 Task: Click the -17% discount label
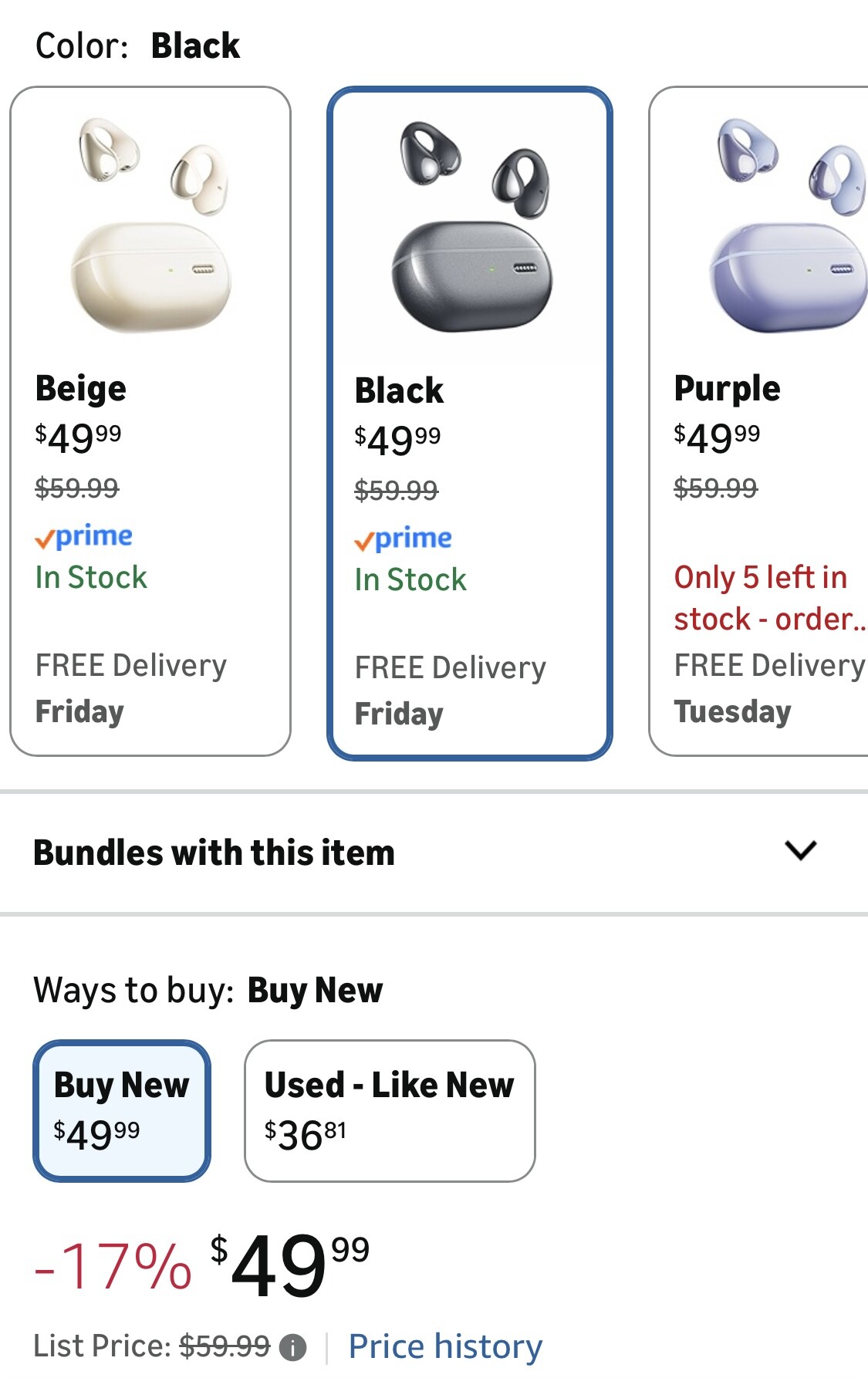click(x=113, y=1267)
